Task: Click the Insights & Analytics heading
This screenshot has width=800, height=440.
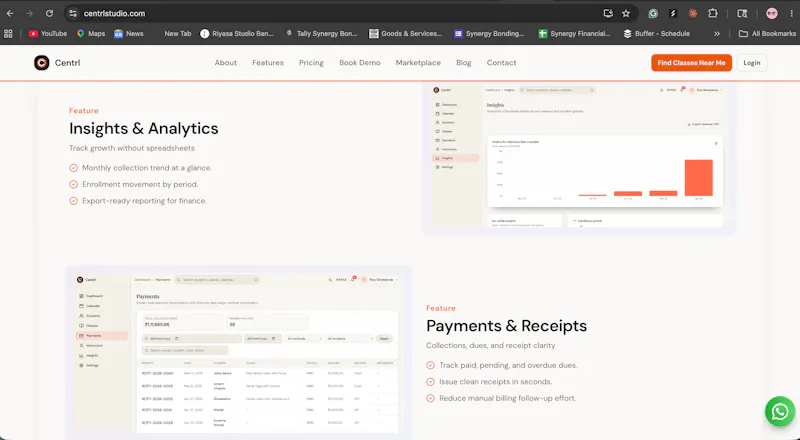Action: (x=144, y=129)
